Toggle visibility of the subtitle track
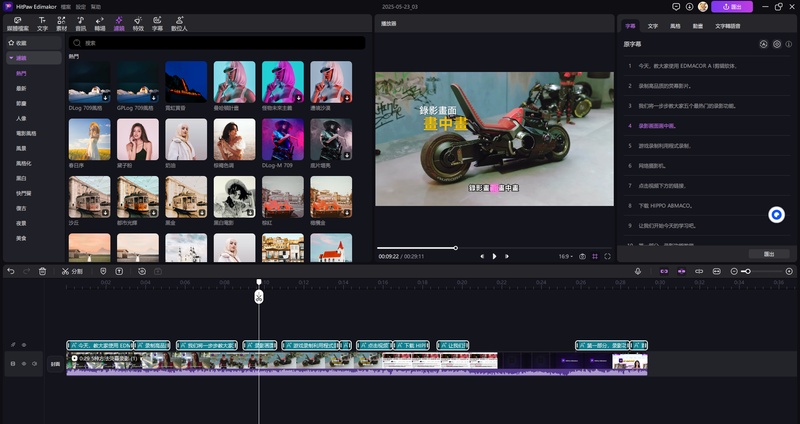This screenshot has height=424, width=800. pos(23,345)
